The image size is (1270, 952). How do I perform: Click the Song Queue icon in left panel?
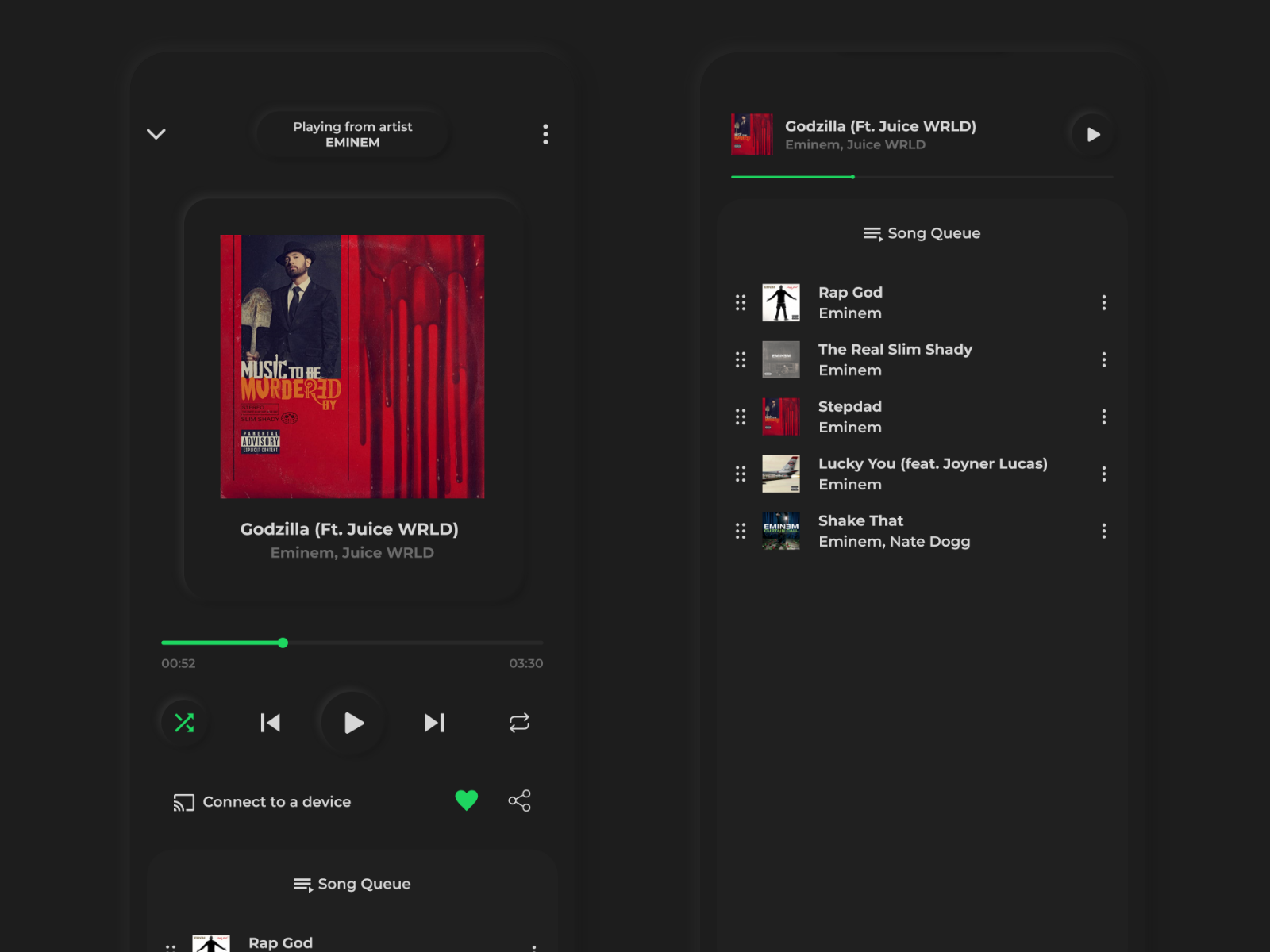pyautogui.click(x=302, y=884)
